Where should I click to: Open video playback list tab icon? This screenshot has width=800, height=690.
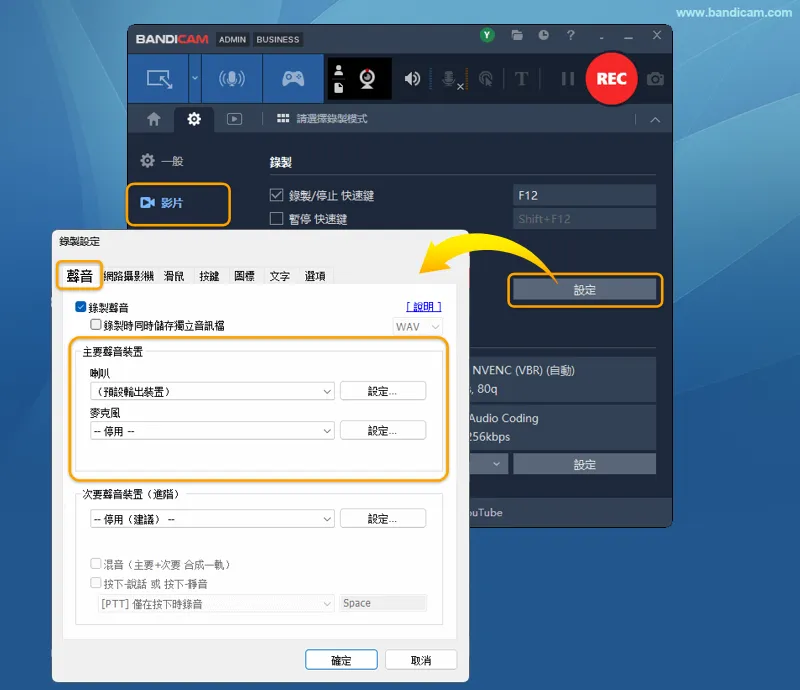coord(234,119)
